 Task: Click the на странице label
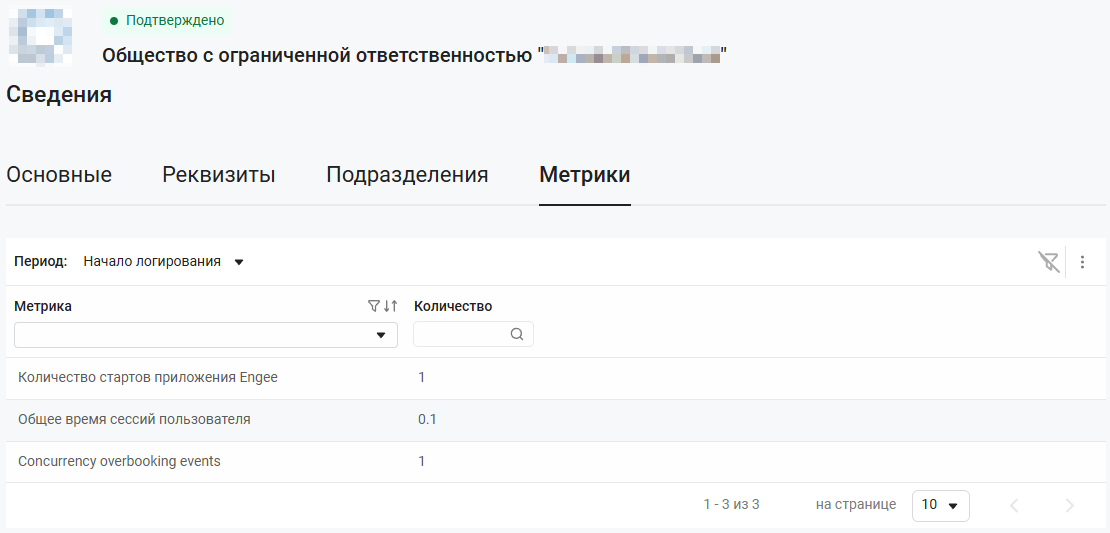point(856,505)
